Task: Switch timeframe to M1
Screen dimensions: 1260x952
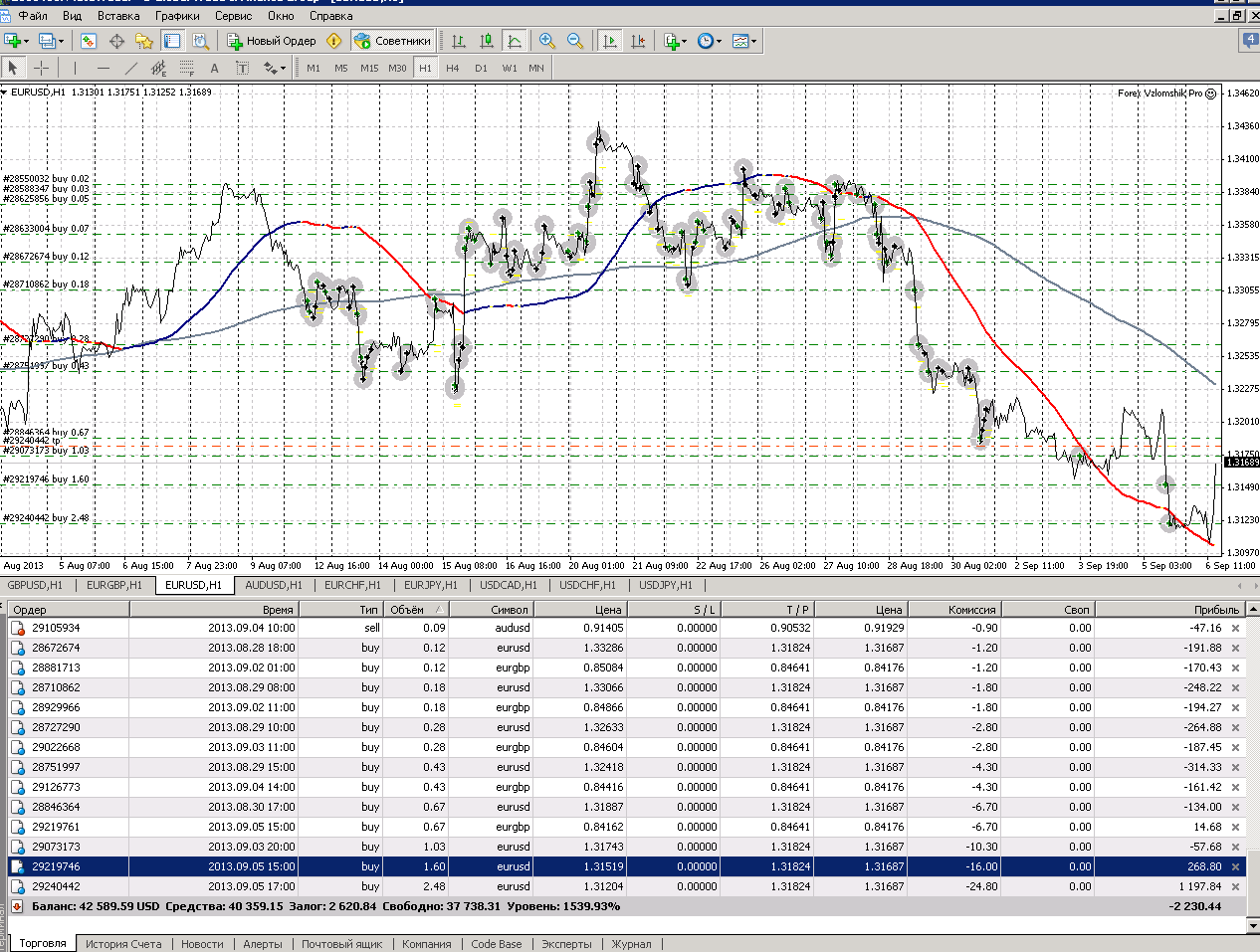Action: (x=314, y=68)
